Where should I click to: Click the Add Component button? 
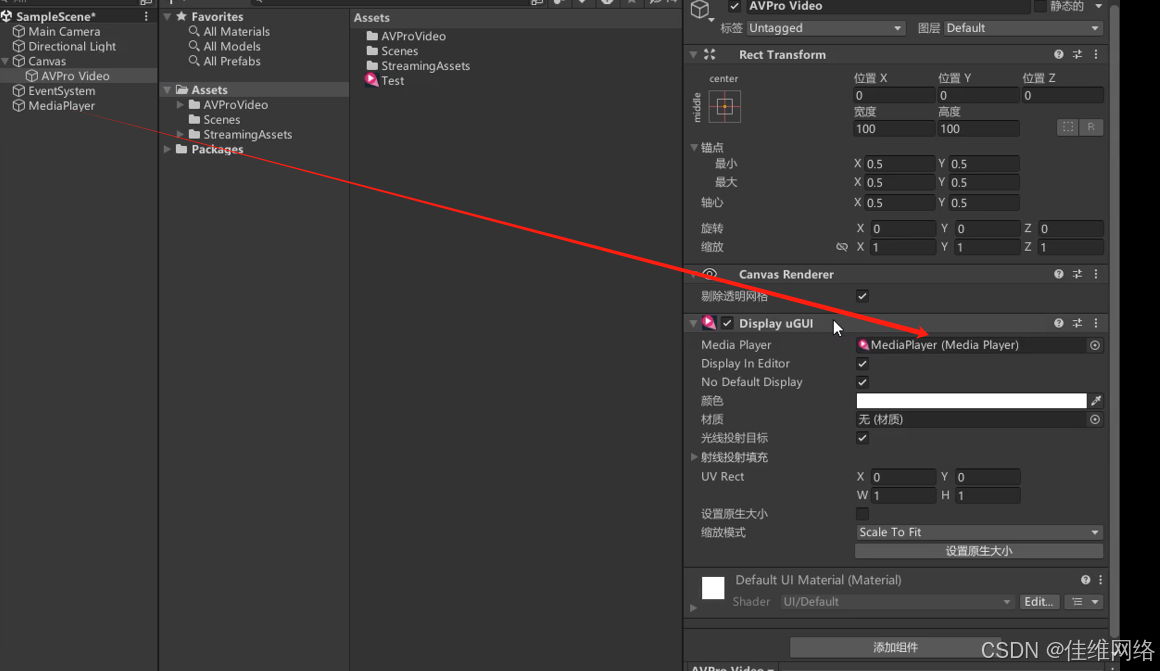coord(895,647)
